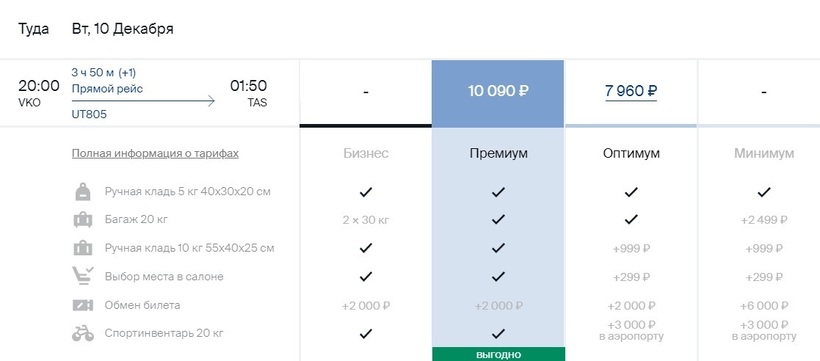Choose the Премиум tariff column header
Viewport: 820px width, 361px height.
(x=498, y=153)
